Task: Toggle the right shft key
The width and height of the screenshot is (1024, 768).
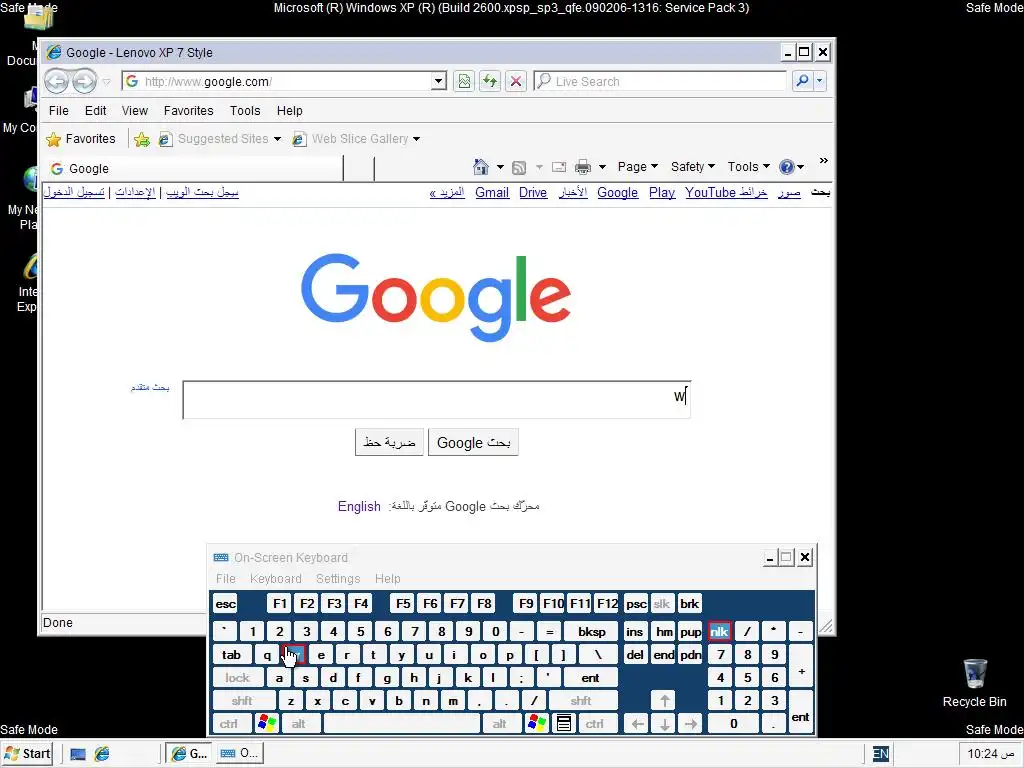Action: point(581,701)
